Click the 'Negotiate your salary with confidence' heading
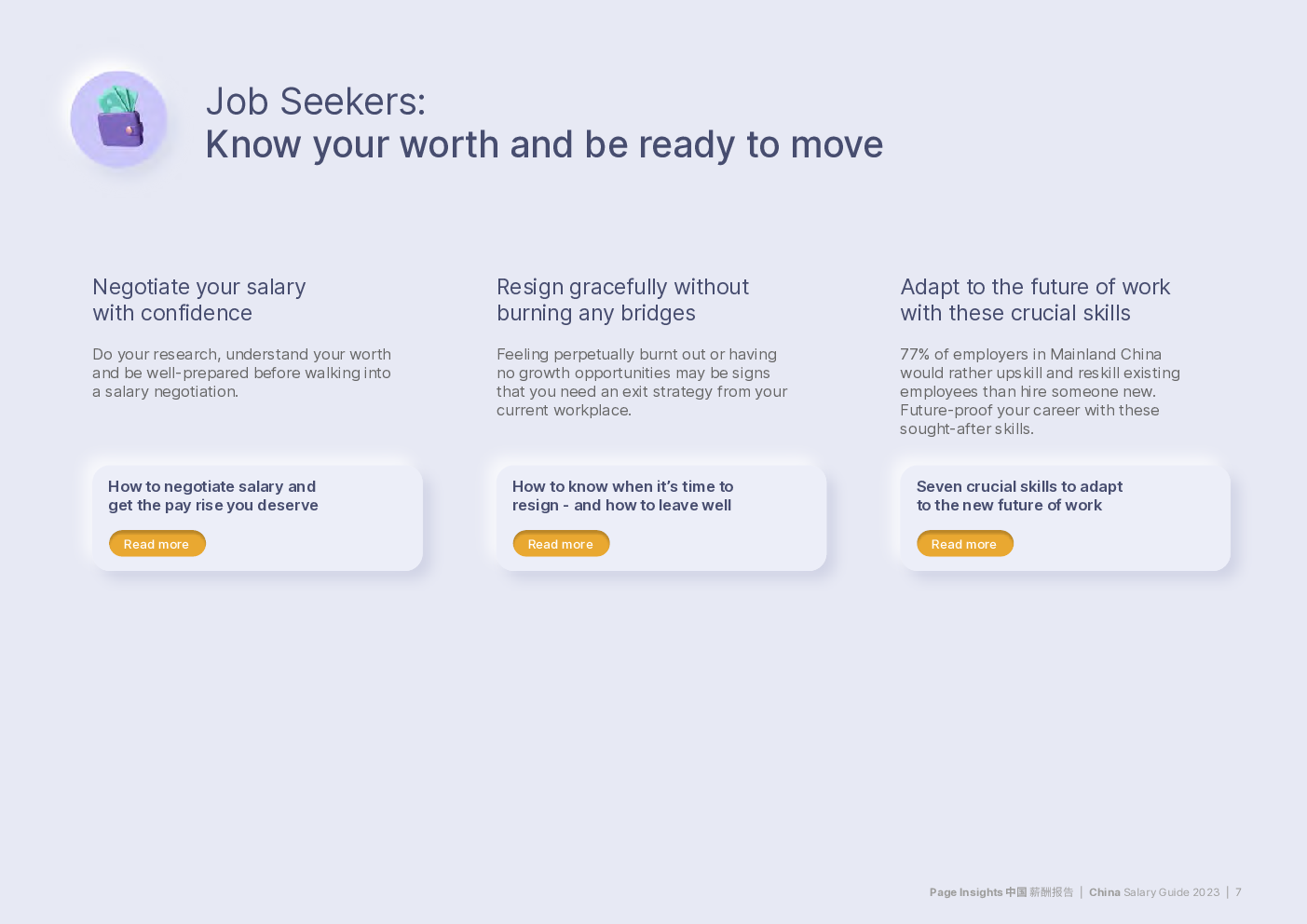This screenshot has width=1307, height=924. coord(199,300)
